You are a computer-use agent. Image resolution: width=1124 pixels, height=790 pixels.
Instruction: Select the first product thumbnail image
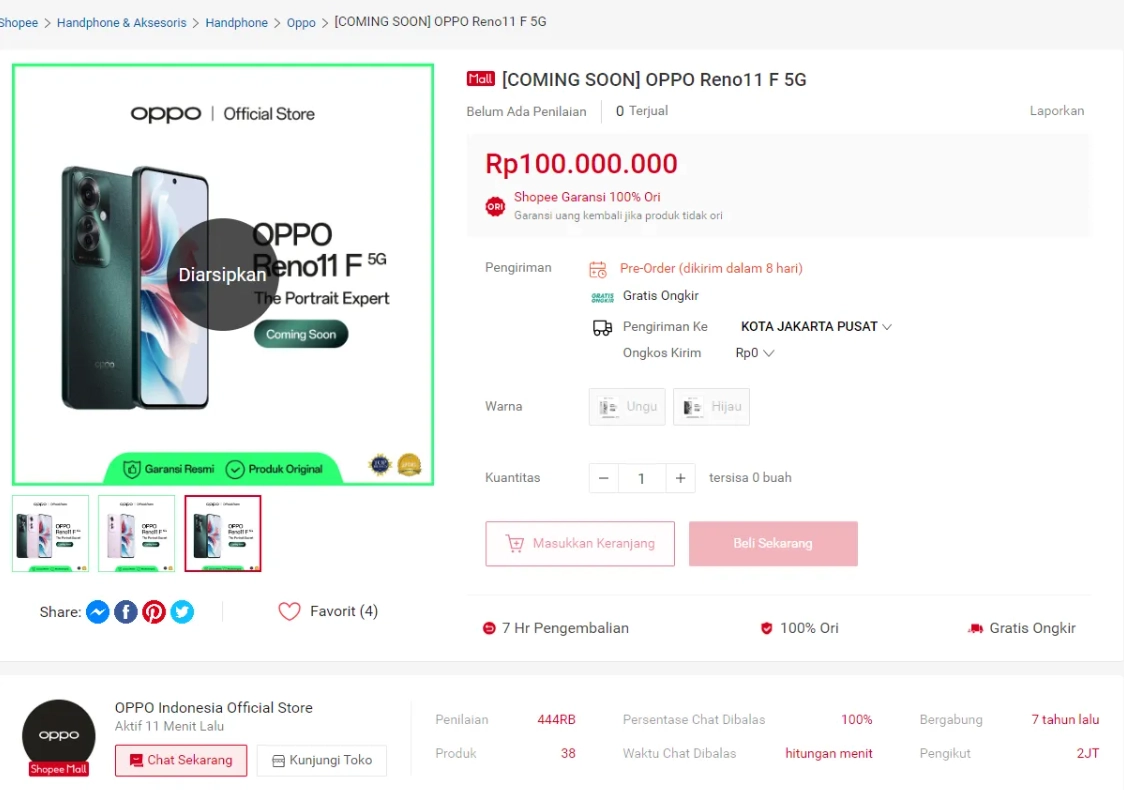50,534
